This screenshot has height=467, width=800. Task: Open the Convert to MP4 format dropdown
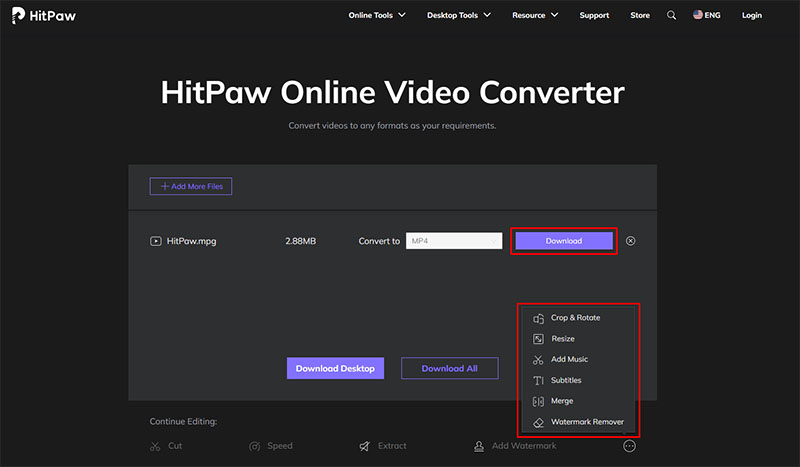coord(454,241)
